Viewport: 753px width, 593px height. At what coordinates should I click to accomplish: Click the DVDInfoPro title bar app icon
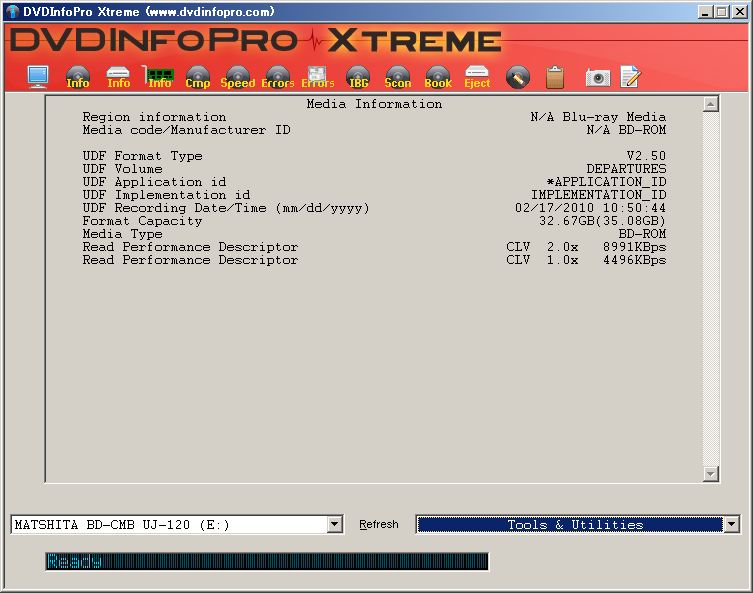(12, 12)
